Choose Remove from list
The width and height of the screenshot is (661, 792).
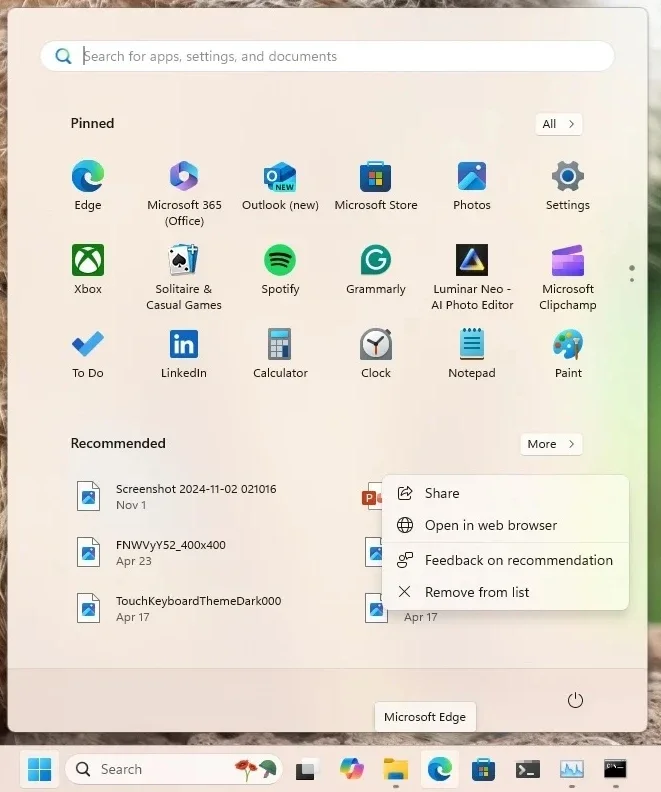click(x=505, y=592)
